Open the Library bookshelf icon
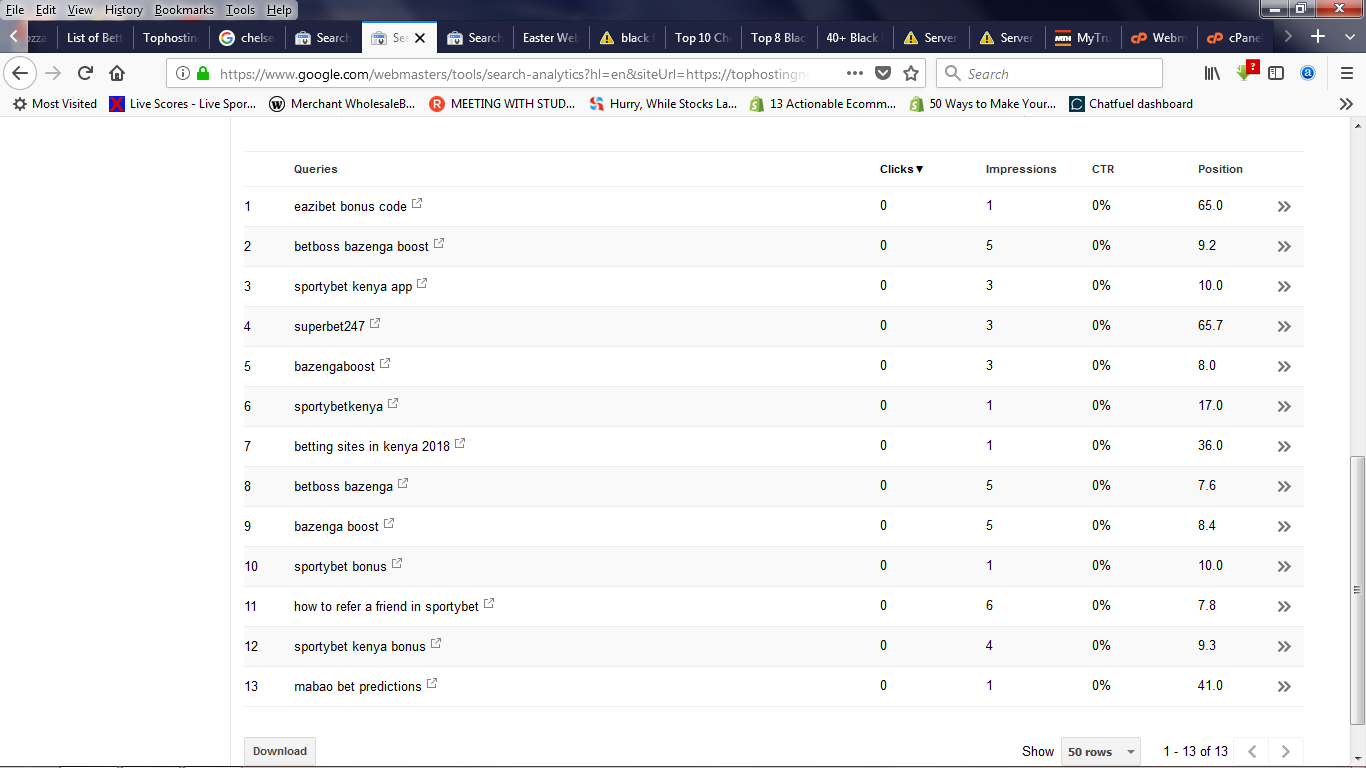 coord(1212,73)
